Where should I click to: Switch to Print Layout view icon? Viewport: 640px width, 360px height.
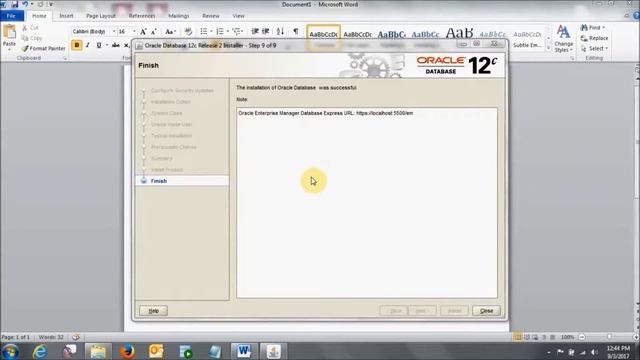point(517,337)
